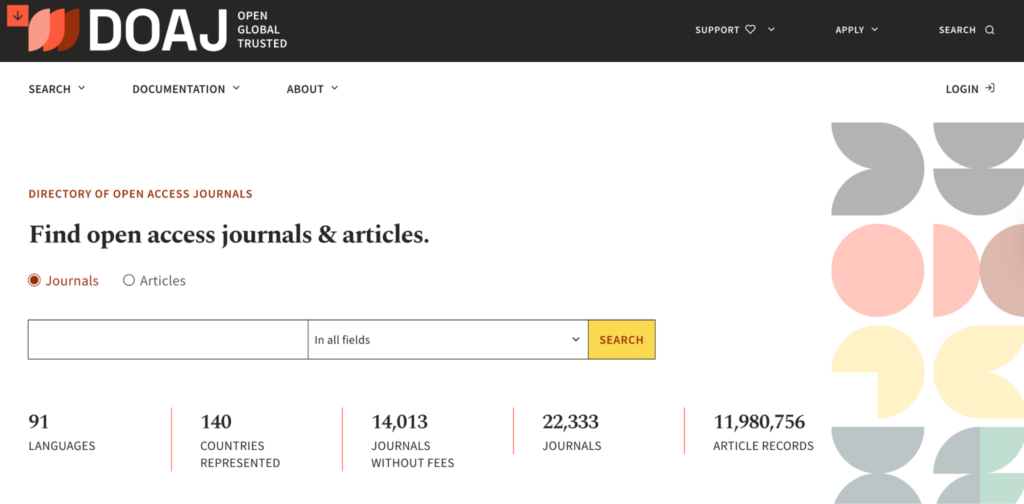Click the Support link in the header
The width and height of the screenshot is (1024, 504).
click(x=717, y=30)
